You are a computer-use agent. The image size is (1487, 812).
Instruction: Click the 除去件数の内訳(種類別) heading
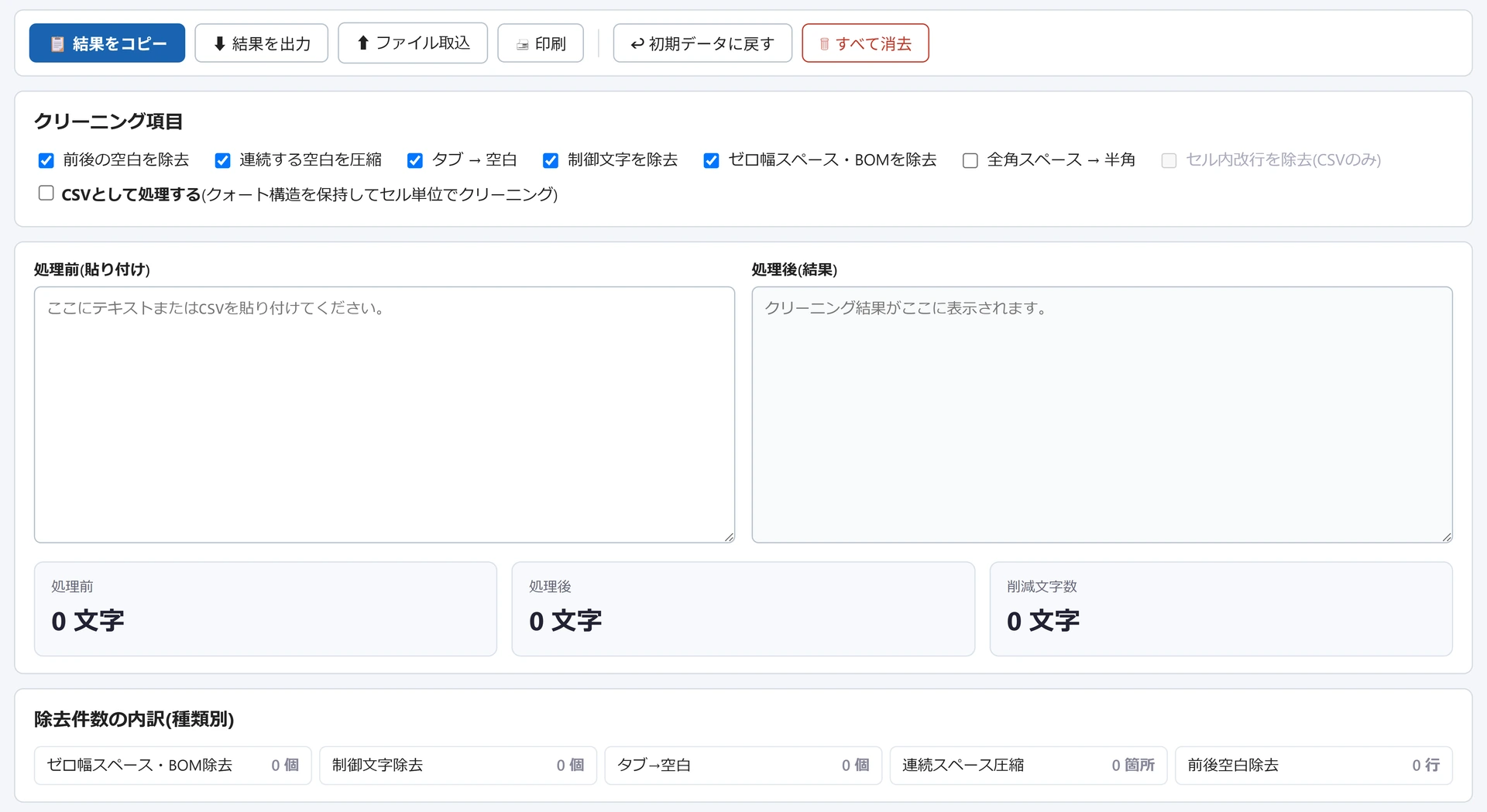click(x=134, y=719)
